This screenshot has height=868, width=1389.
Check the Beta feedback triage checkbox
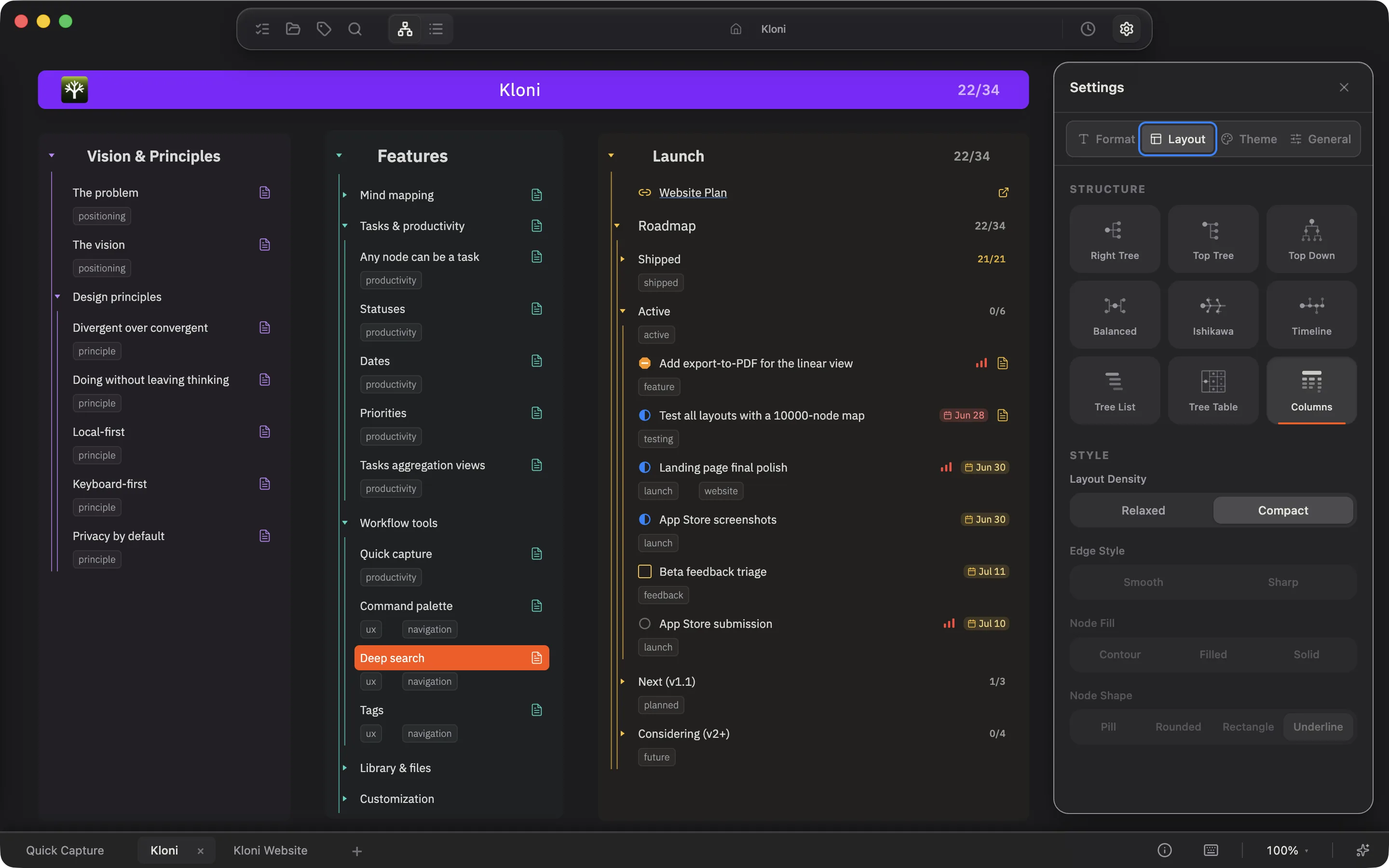tap(644, 571)
